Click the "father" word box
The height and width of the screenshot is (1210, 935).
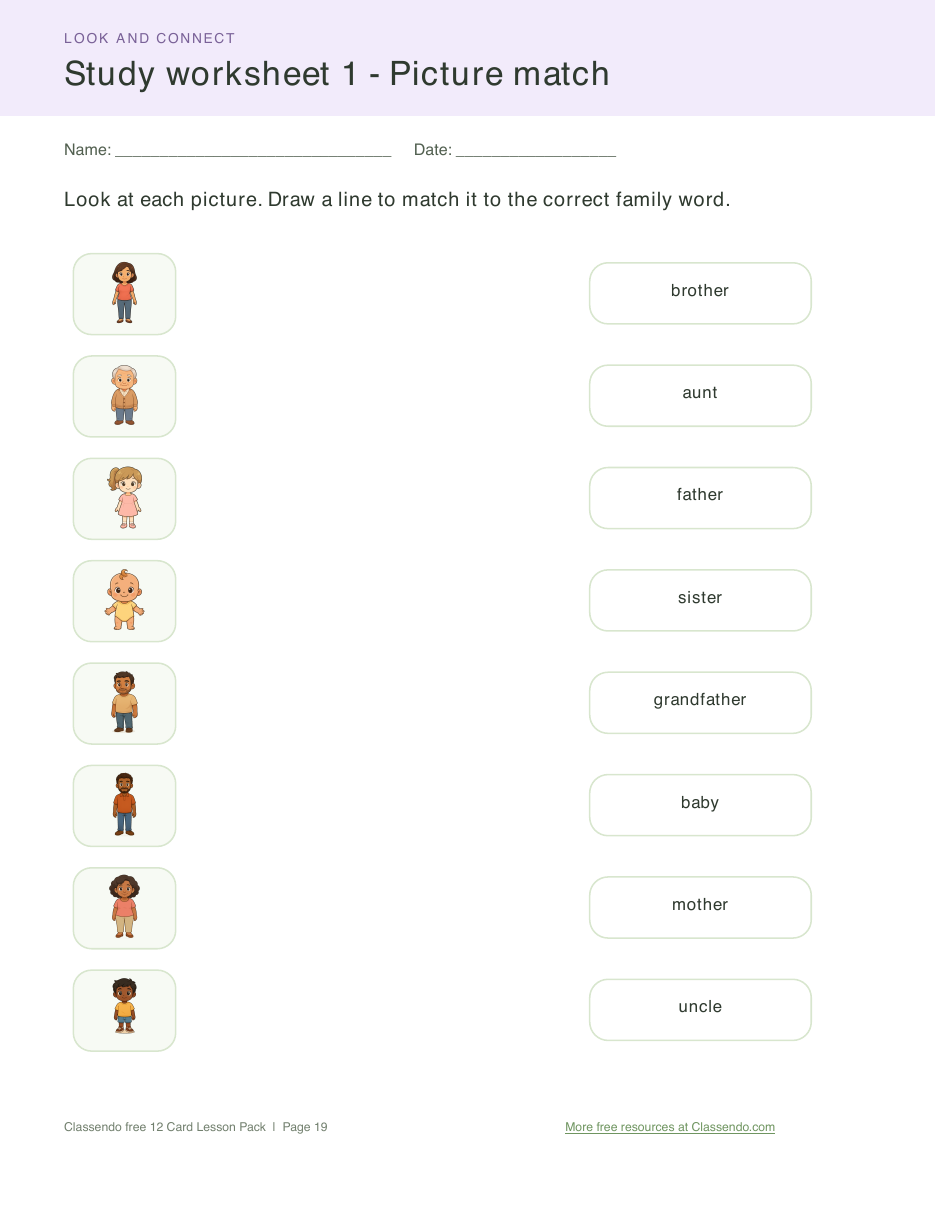[700, 498]
